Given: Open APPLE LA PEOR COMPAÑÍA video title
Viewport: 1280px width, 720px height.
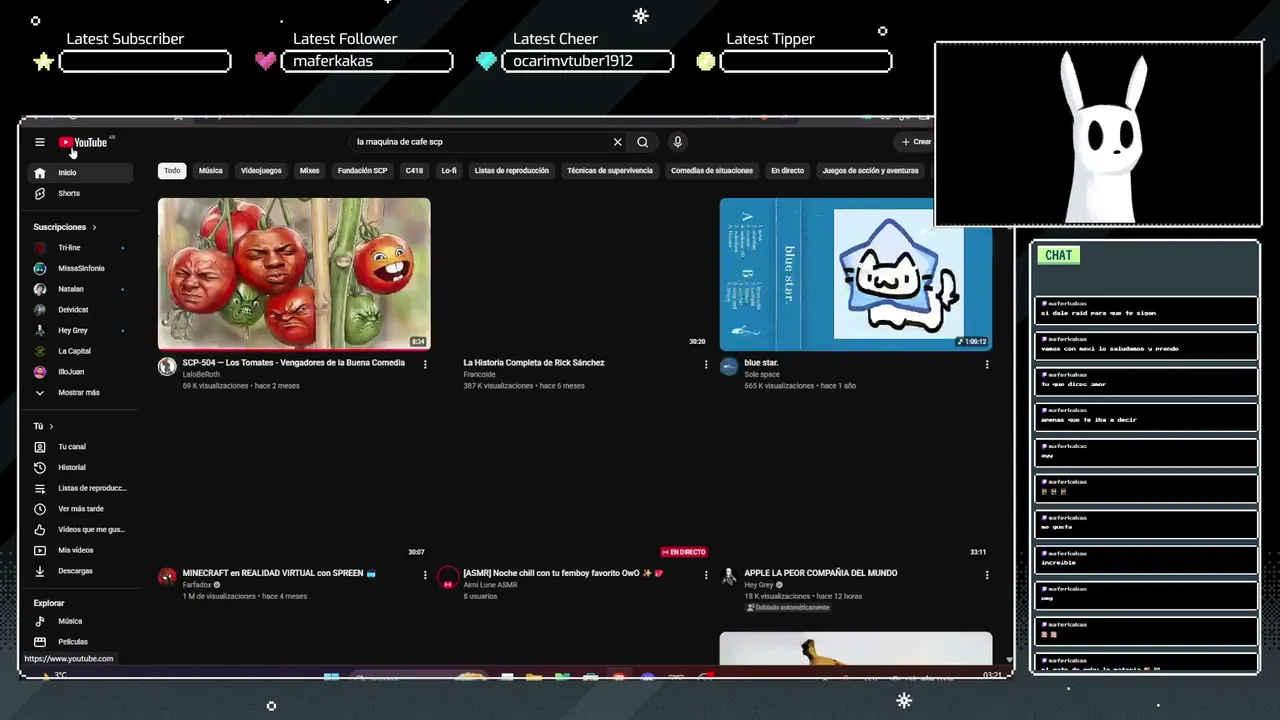Looking at the screenshot, I should coord(821,573).
